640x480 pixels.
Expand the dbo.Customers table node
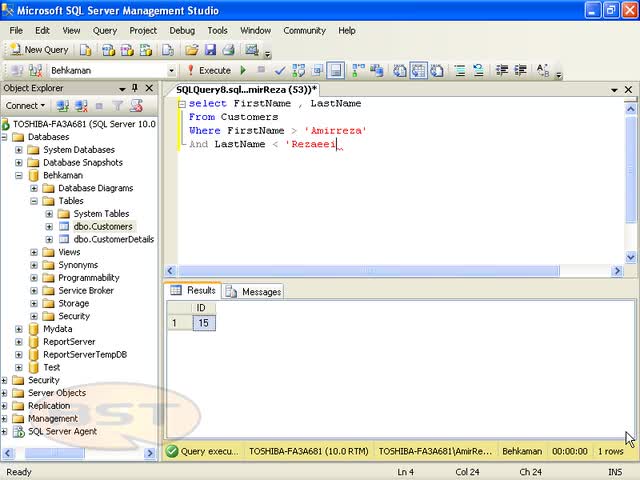click(x=49, y=227)
